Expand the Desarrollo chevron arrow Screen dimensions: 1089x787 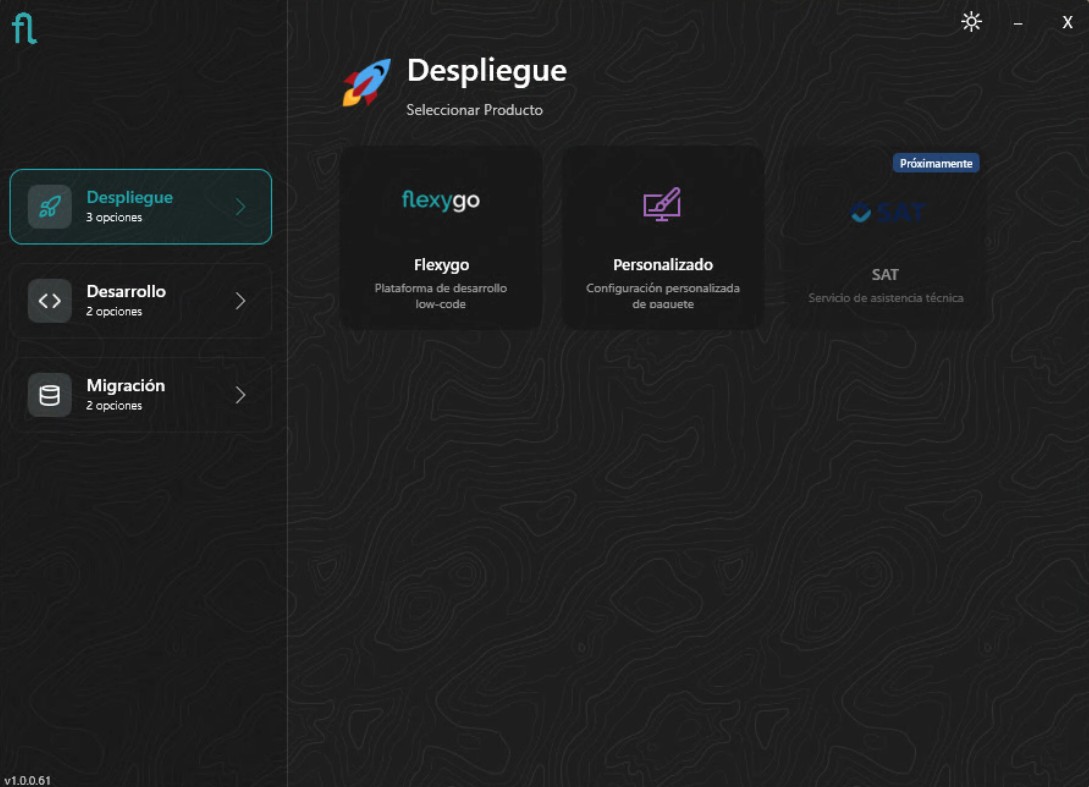240,301
